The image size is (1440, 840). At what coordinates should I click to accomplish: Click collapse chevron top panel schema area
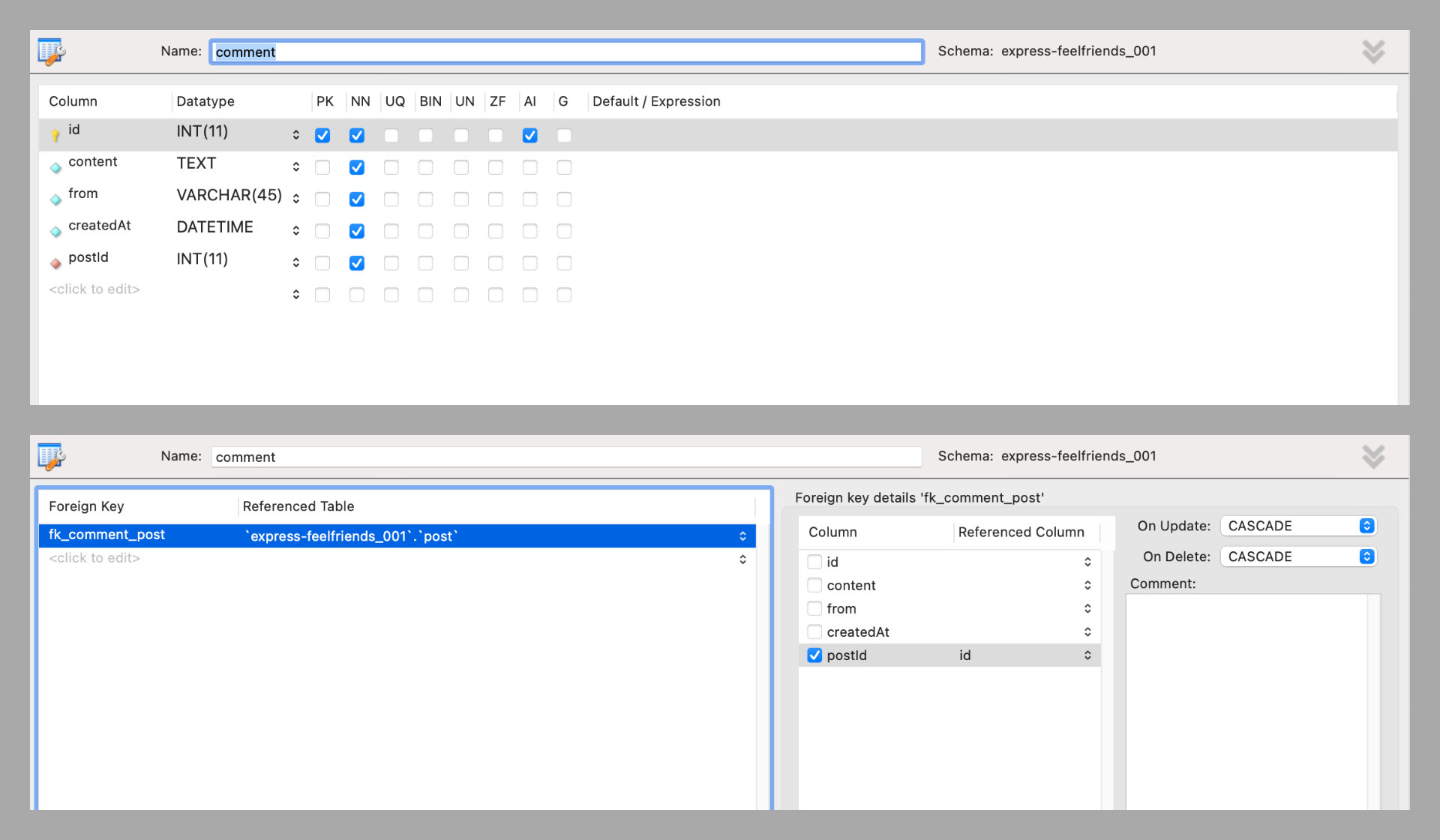1373,51
